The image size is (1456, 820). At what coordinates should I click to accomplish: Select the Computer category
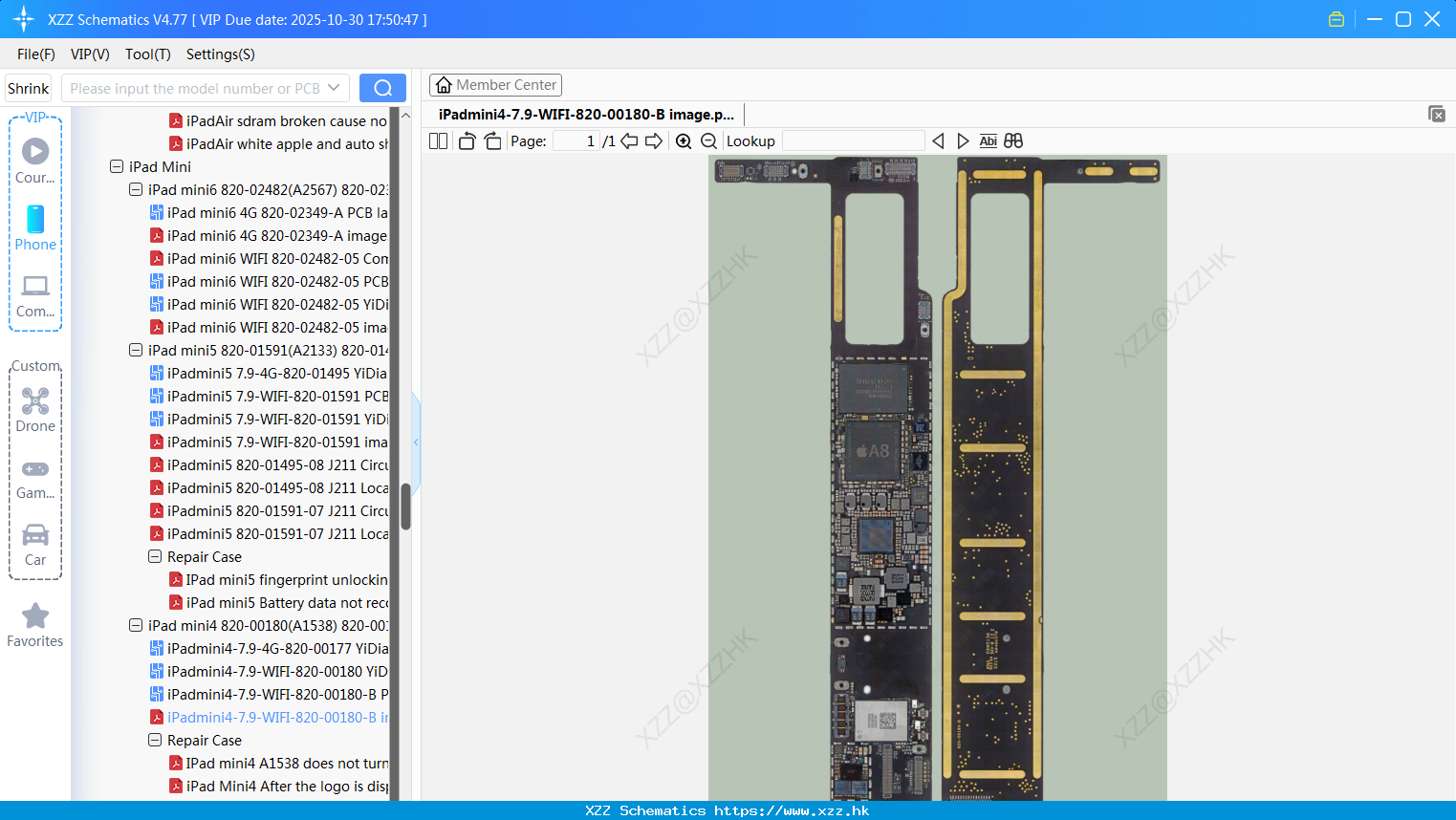[35, 296]
